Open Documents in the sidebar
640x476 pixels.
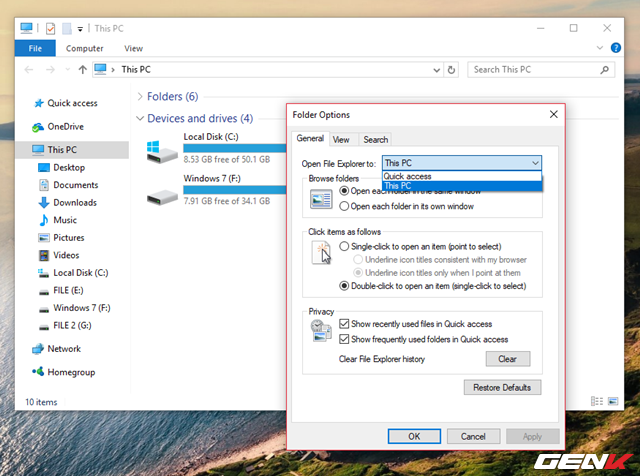pyautogui.click(x=76, y=185)
